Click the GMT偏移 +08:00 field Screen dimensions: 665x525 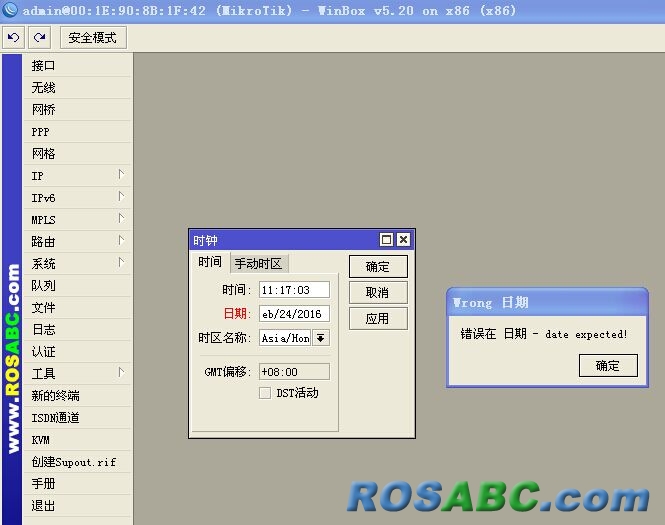click(x=294, y=372)
